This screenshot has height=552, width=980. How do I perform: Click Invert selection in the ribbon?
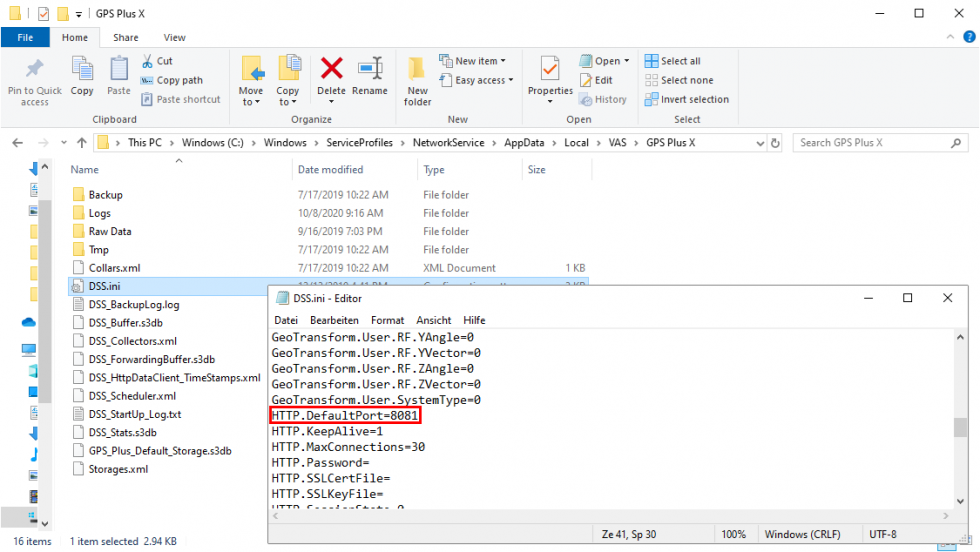[x=694, y=99]
